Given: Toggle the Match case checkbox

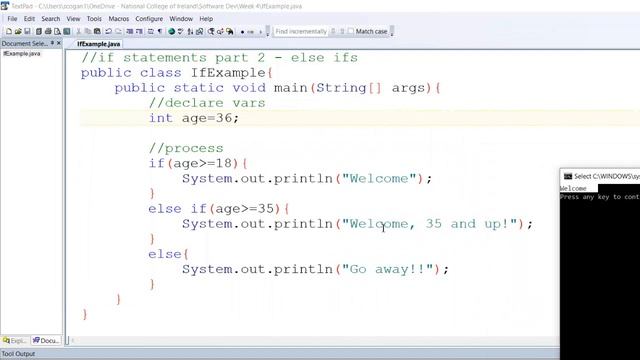Looking at the screenshot, I should [x=351, y=31].
